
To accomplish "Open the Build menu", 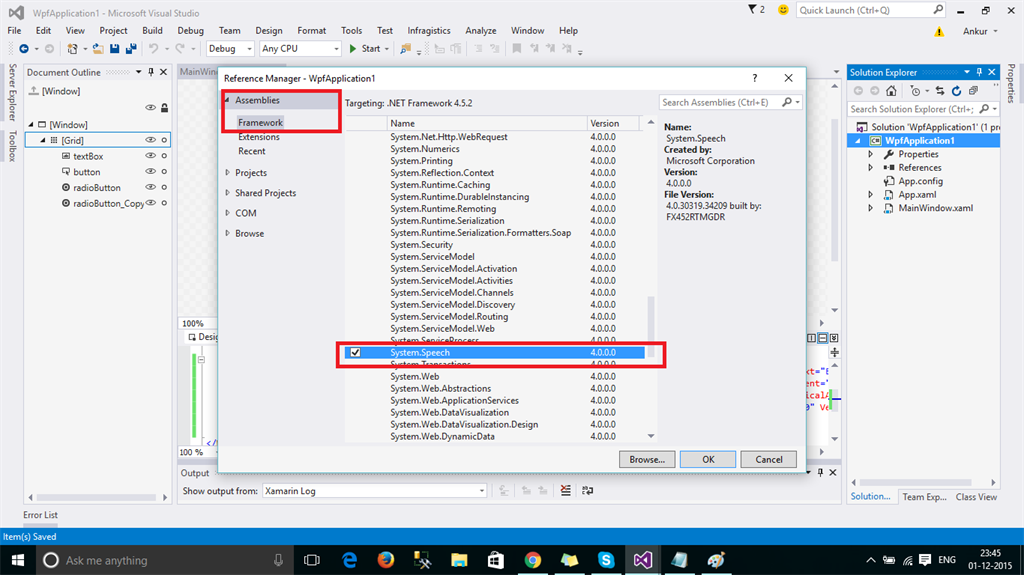I will pos(152,31).
